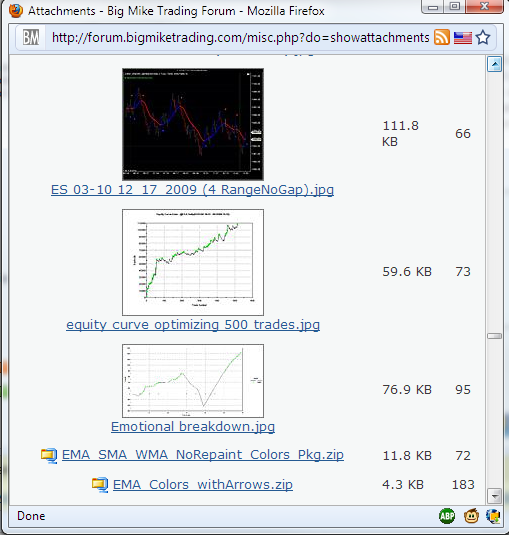509x535 pixels.
Task: Open Emotional breakdown.jpg link
Action: (x=193, y=426)
